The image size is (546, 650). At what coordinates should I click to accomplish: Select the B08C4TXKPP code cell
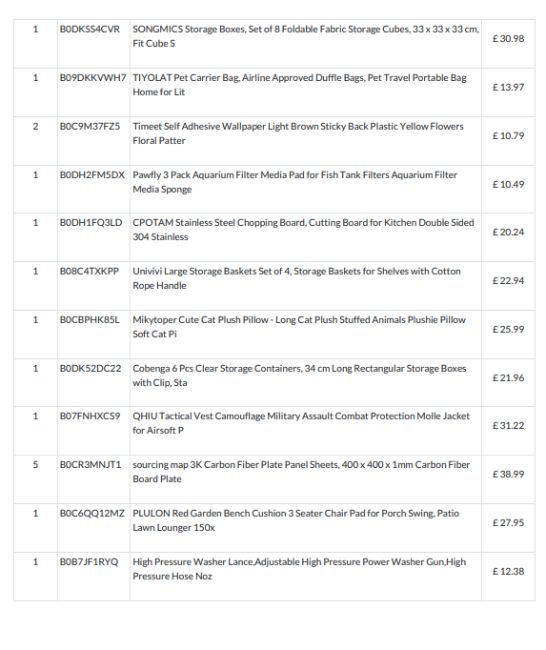click(x=93, y=286)
